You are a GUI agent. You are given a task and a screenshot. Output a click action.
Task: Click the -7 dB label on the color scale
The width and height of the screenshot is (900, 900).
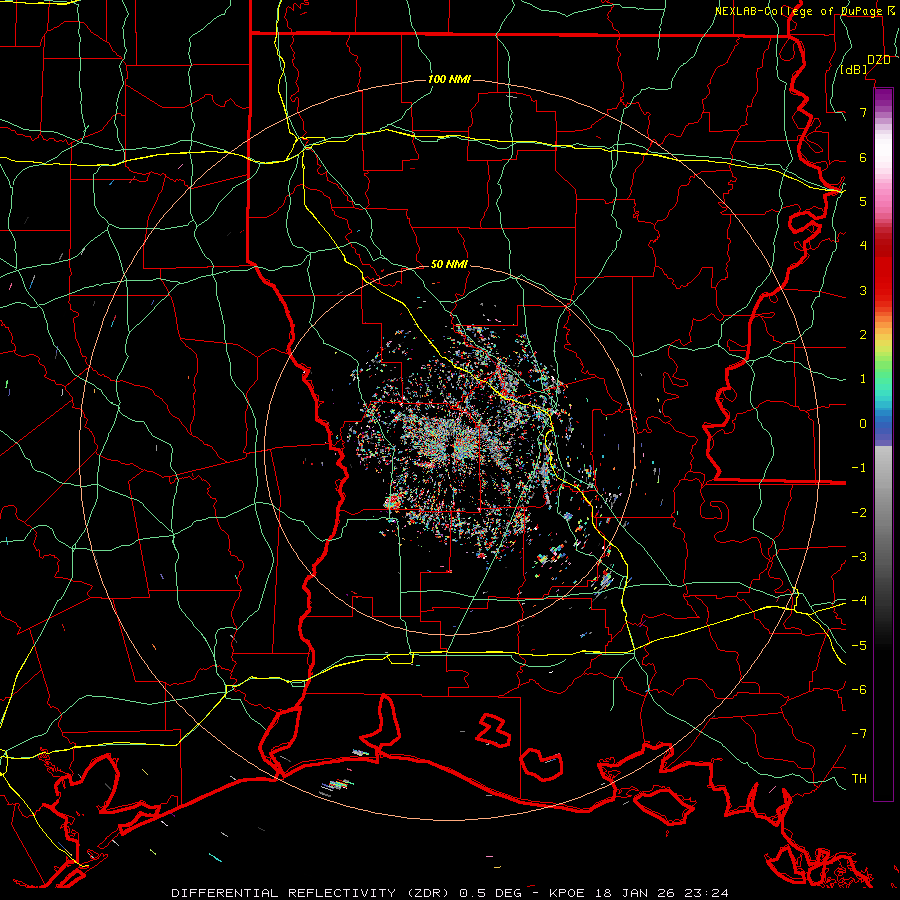(x=859, y=734)
